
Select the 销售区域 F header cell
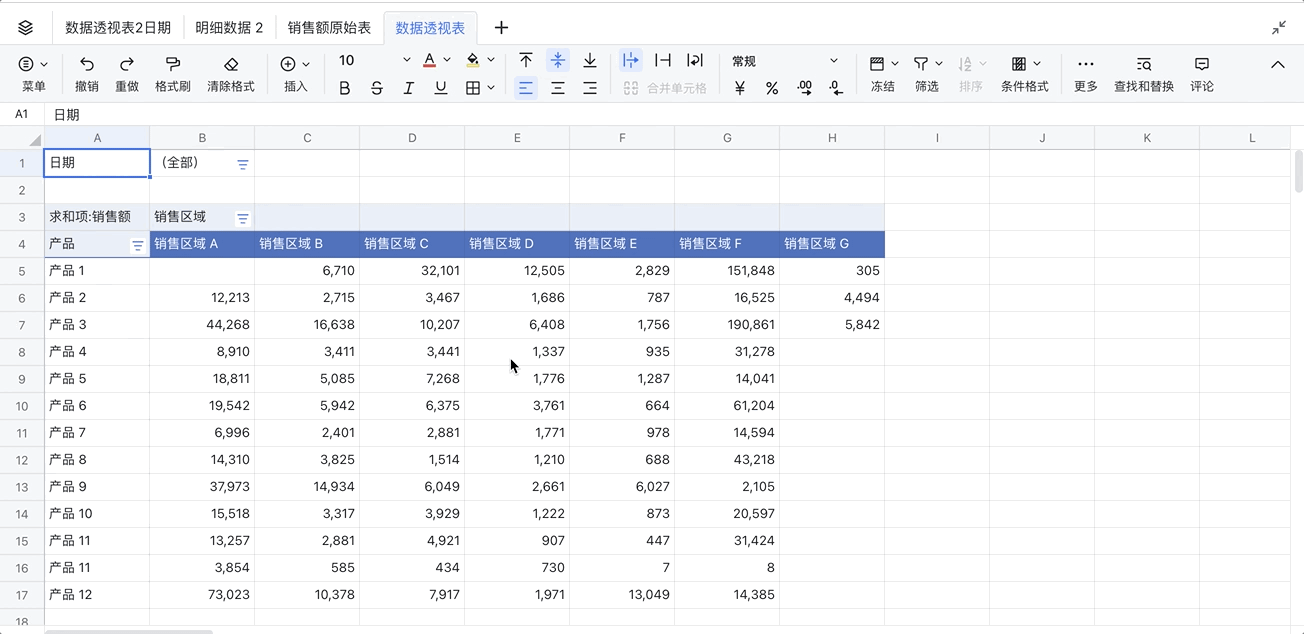pyautogui.click(x=727, y=244)
